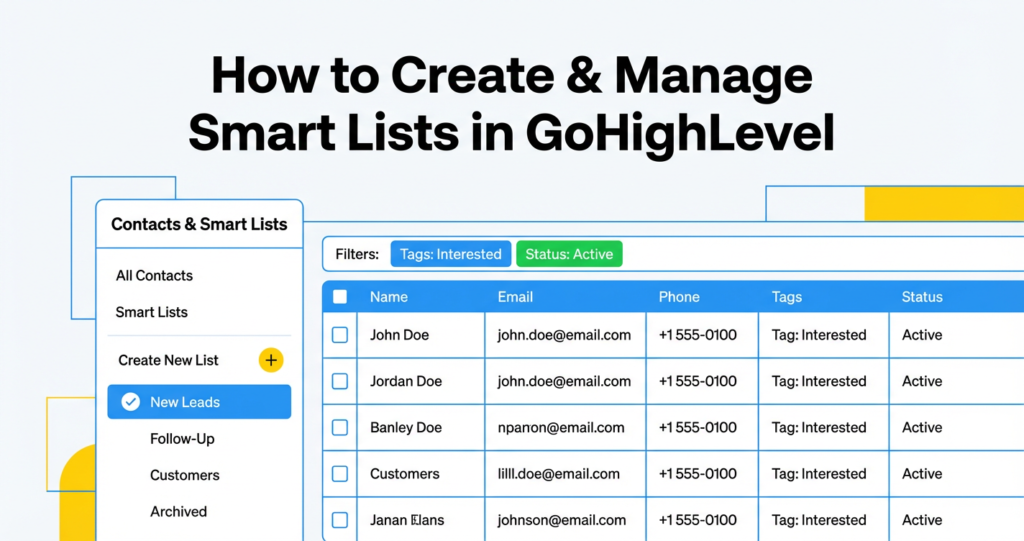This screenshot has height=541, width=1024.
Task: Sort by the Tags column header
Action: (x=786, y=297)
